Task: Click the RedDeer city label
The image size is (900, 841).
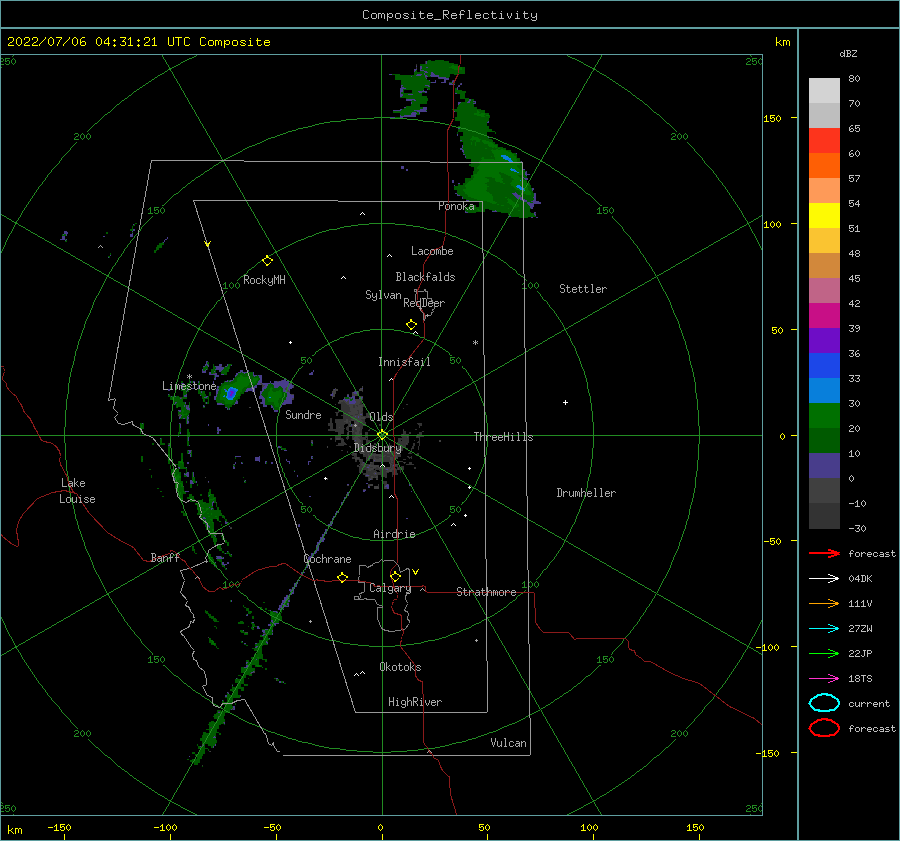Action: click(x=424, y=303)
